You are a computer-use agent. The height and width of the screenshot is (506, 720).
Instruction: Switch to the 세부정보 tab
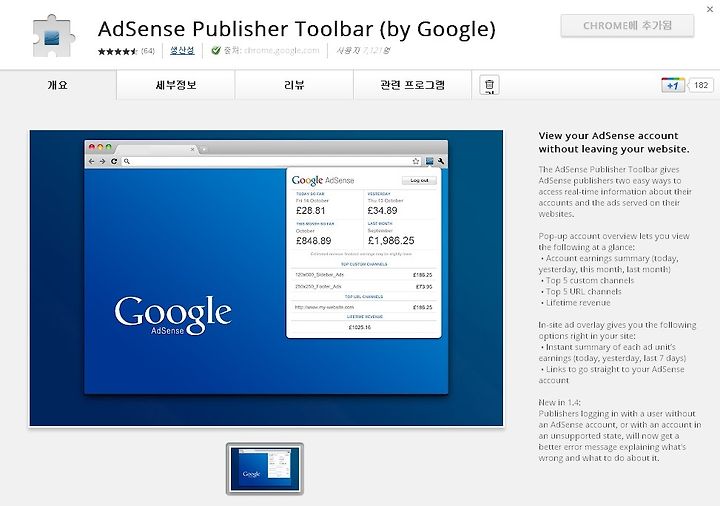tap(176, 85)
